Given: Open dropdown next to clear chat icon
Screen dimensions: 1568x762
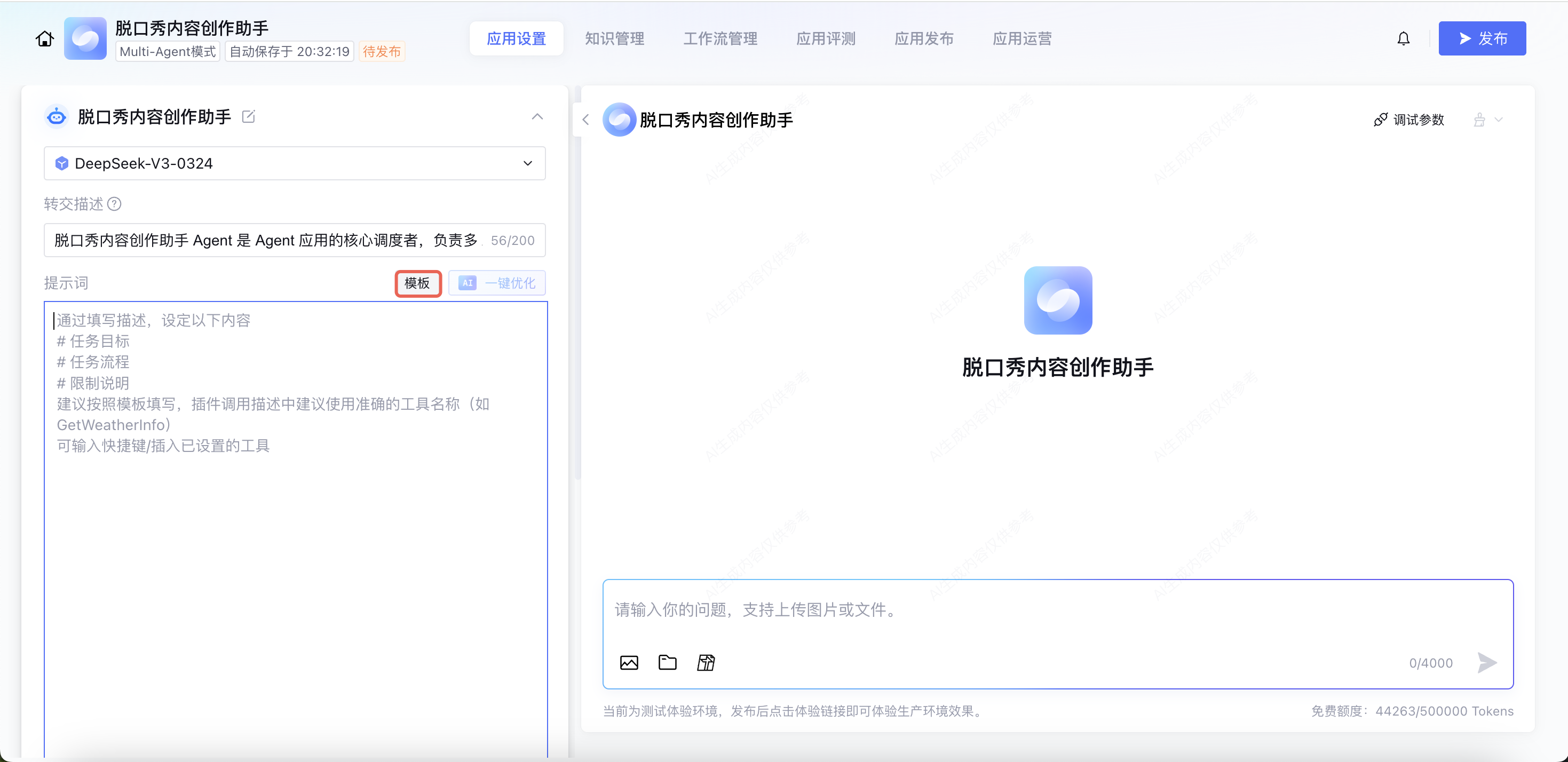Looking at the screenshot, I should 1499,120.
